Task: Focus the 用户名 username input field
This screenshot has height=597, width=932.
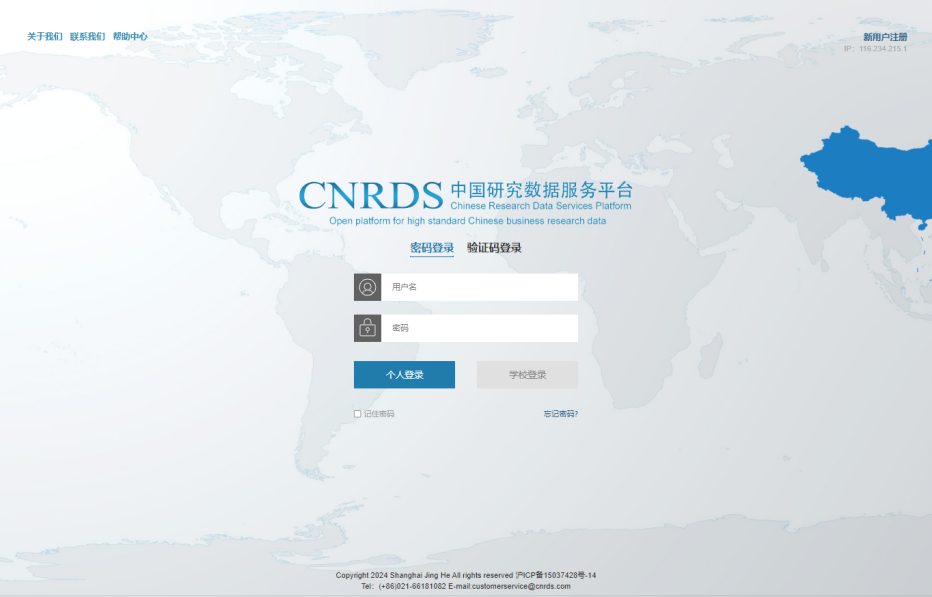Action: [479, 287]
